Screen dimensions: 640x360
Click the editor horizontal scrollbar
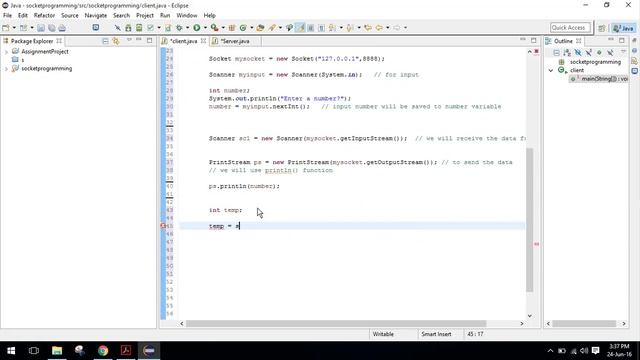[x=336, y=324]
